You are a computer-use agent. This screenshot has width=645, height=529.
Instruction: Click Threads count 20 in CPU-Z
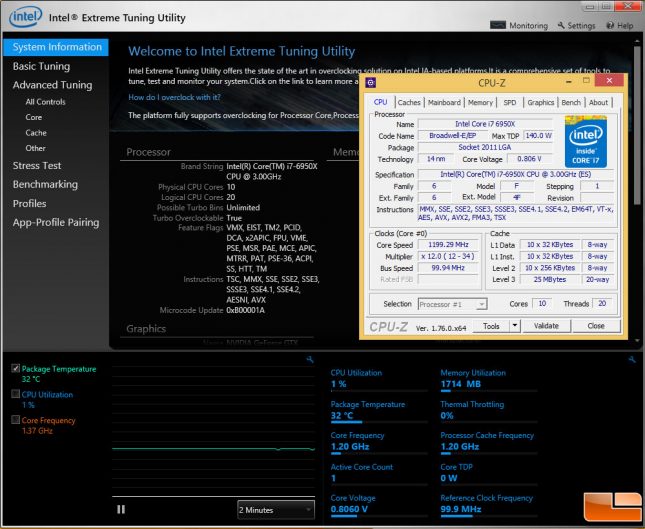coord(602,304)
